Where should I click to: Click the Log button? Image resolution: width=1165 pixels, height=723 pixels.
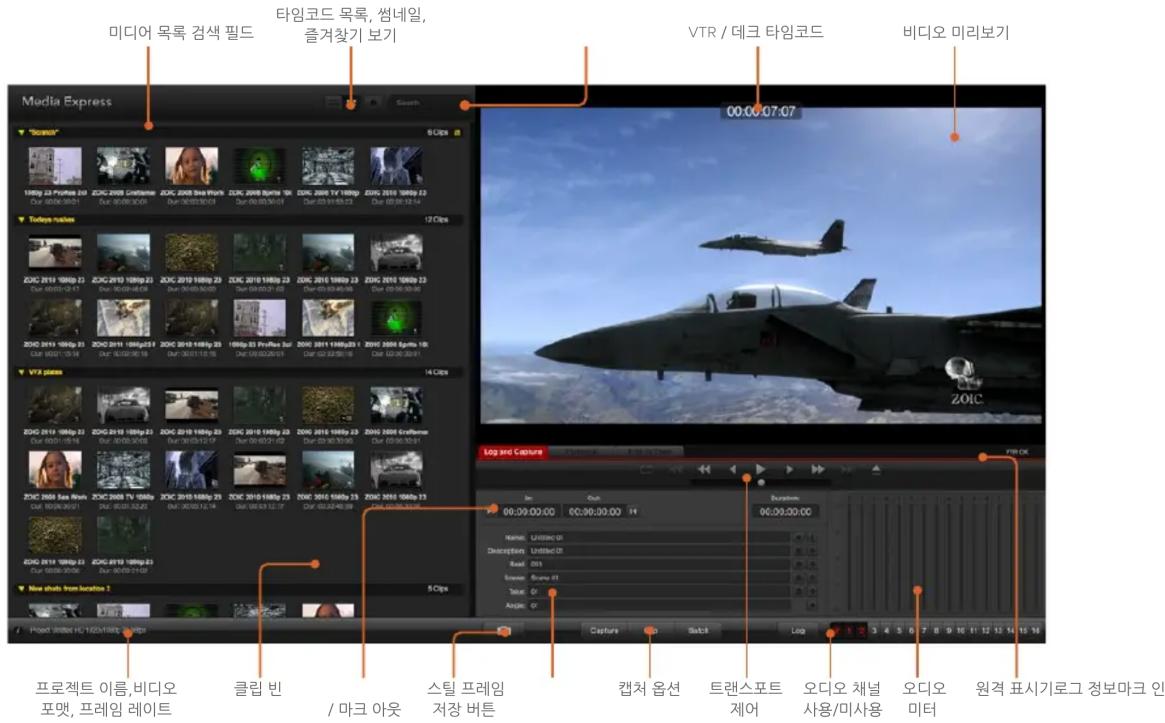point(798,631)
